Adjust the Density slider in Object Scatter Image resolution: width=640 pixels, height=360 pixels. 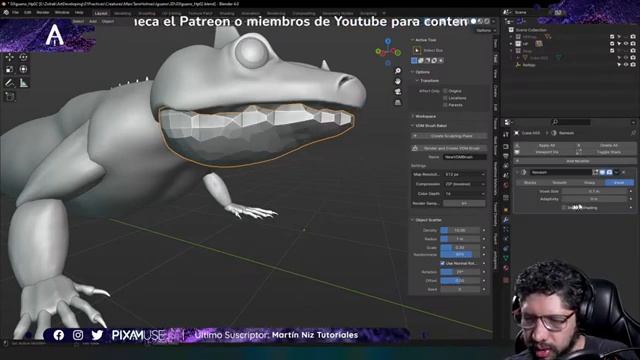460,230
